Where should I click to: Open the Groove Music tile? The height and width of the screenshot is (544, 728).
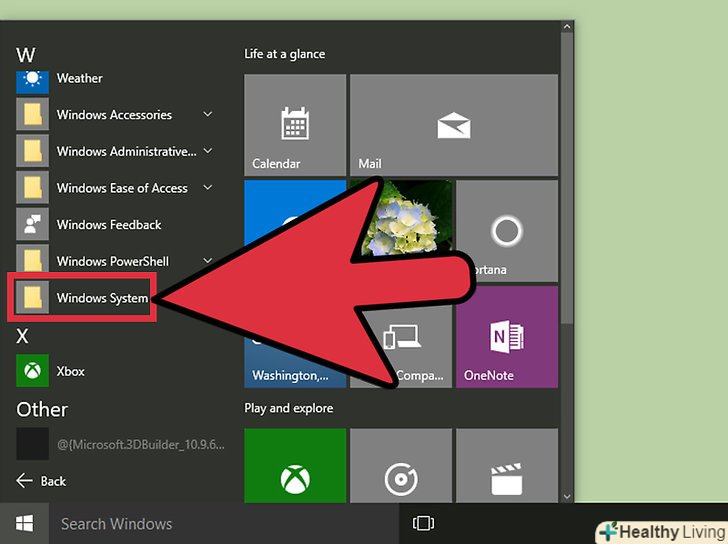[x=401, y=465]
